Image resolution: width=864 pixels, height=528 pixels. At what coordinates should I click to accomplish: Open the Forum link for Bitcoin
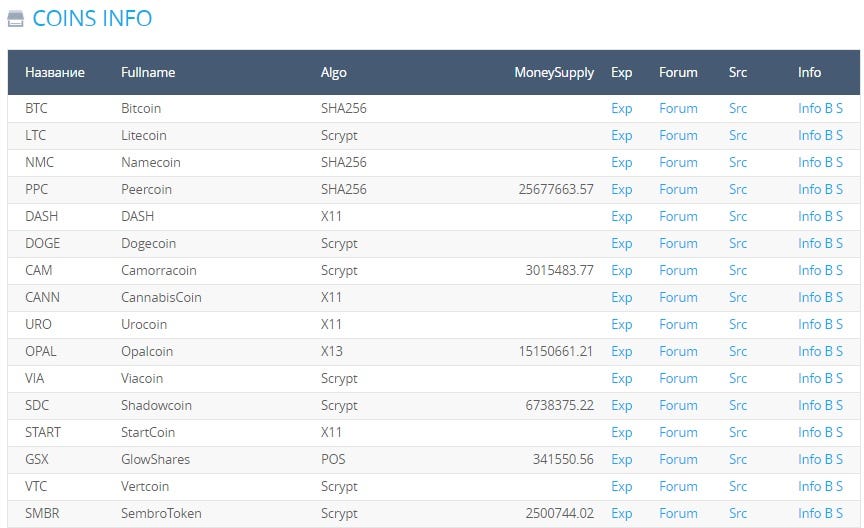(x=678, y=109)
